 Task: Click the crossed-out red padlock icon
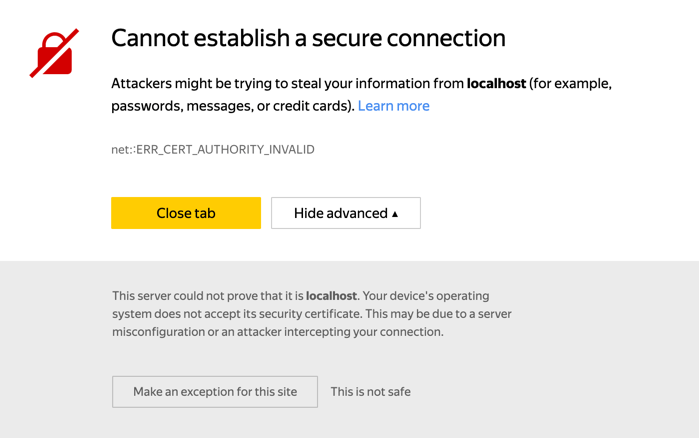pos(54,53)
